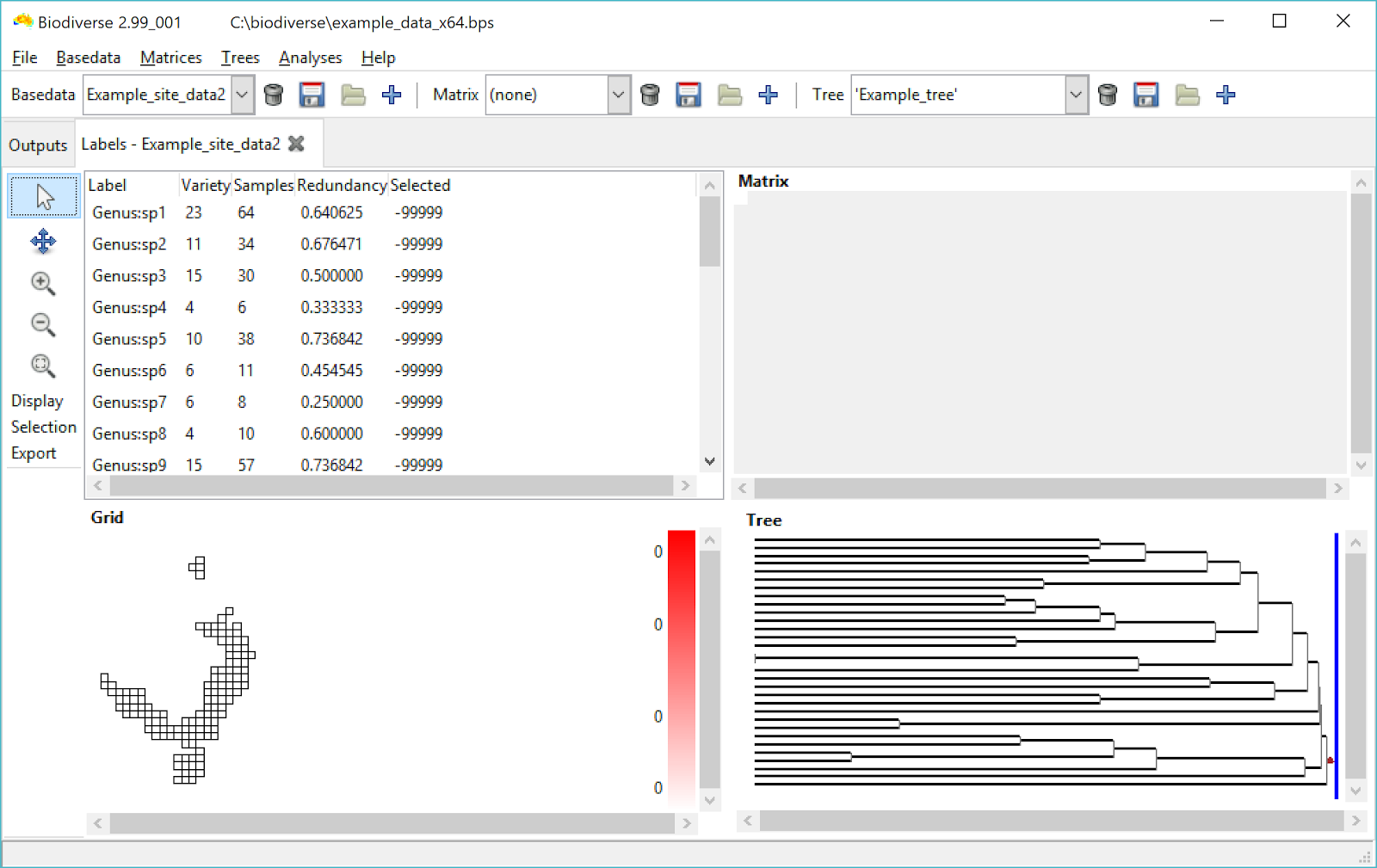
Task: Open a Basedata file with the folder icon
Action: [x=353, y=95]
